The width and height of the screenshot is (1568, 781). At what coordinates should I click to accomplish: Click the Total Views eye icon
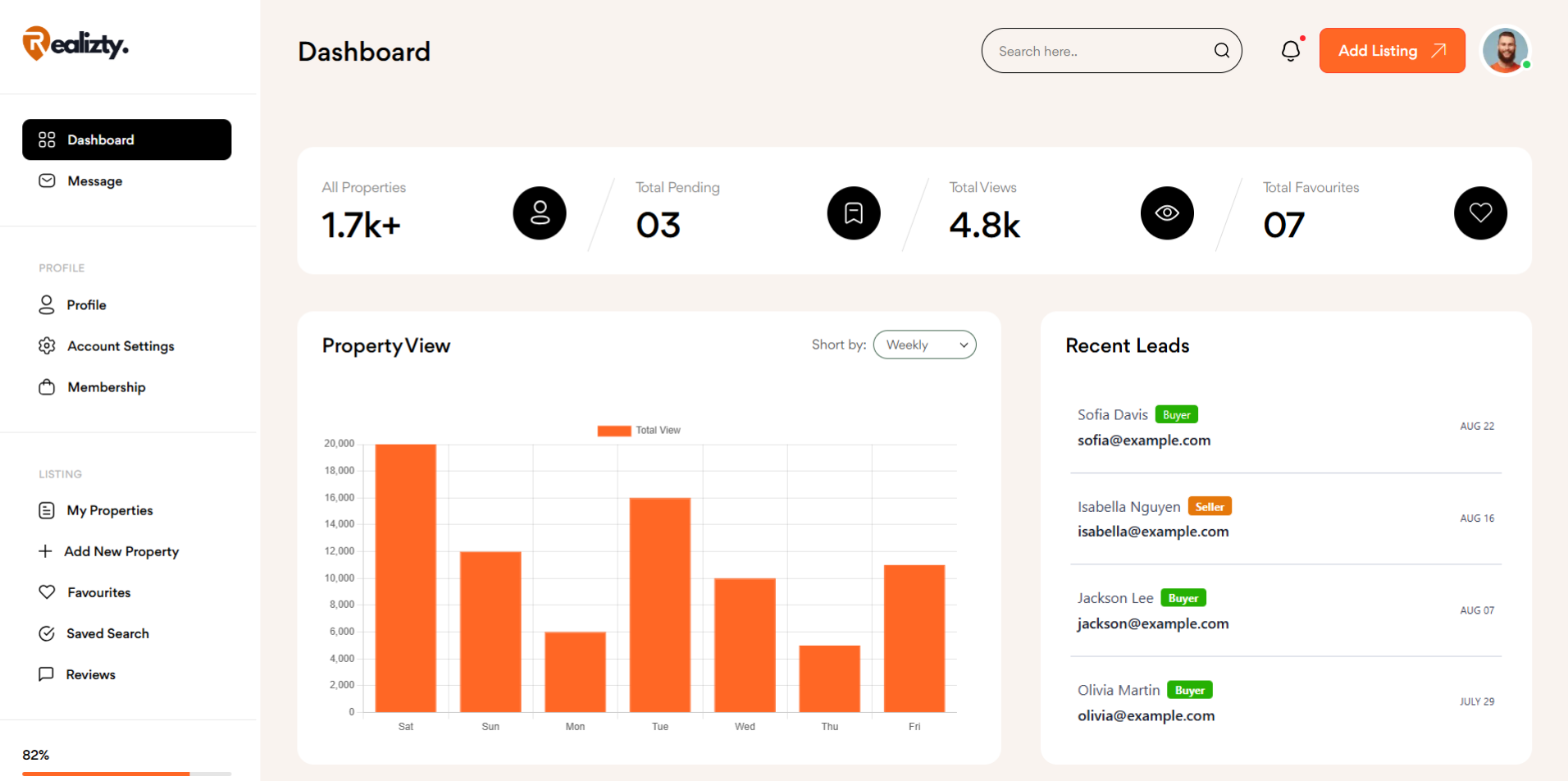pos(1167,212)
